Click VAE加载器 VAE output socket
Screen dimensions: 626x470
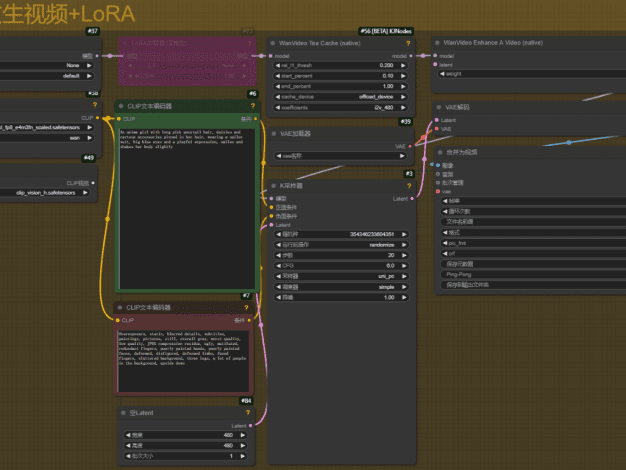point(410,147)
